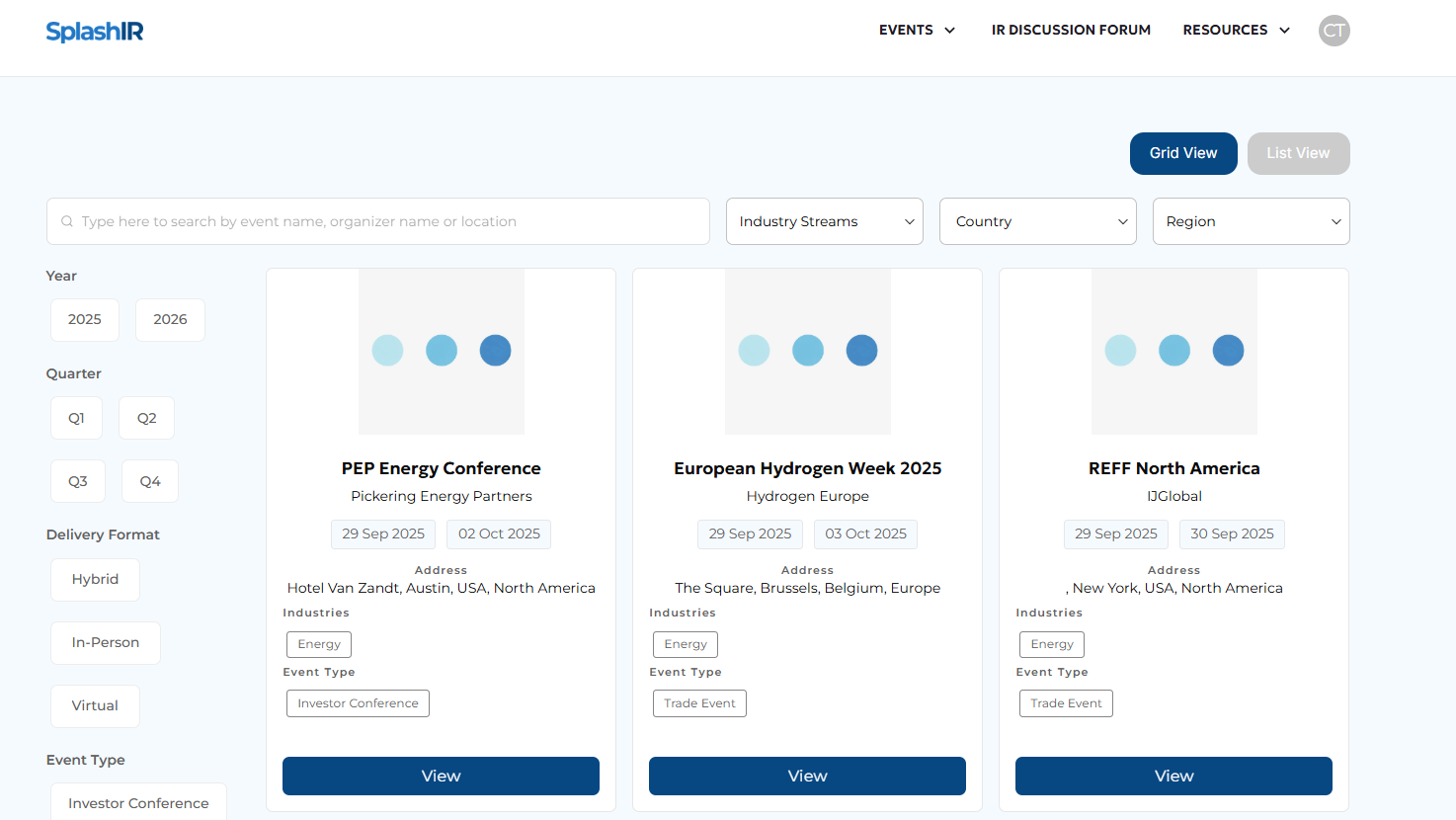Image resolution: width=1456 pixels, height=820 pixels.
Task: Switch to List View
Action: pyautogui.click(x=1298, y=153)
